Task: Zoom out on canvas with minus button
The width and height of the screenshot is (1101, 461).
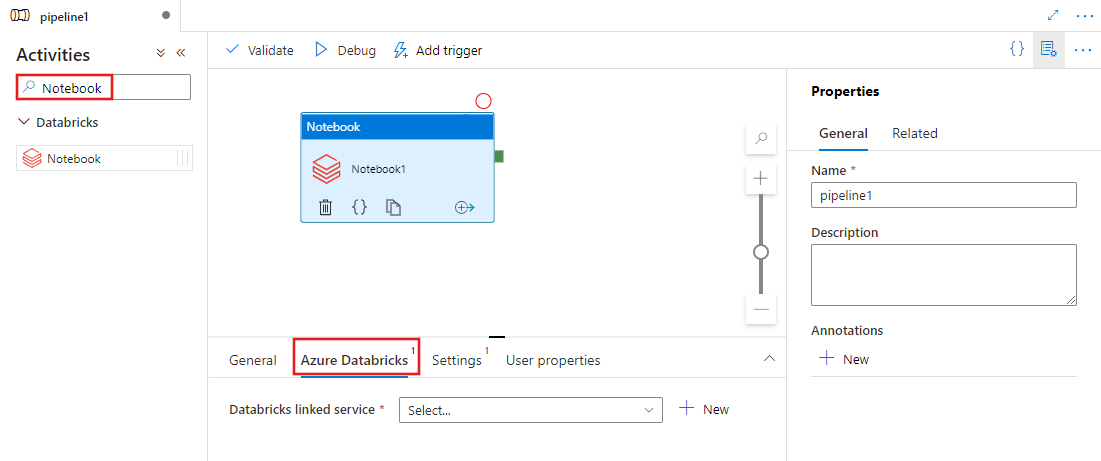Action: 761,309
